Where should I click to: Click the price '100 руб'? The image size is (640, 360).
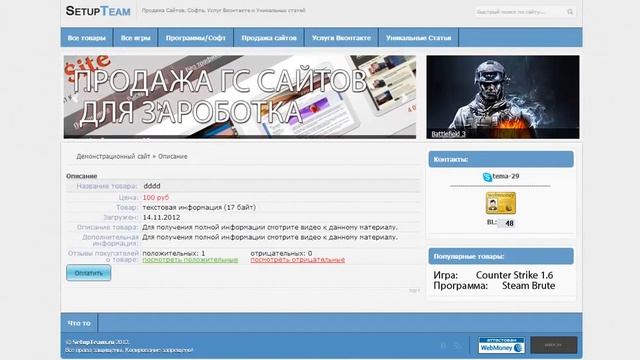tap(156, 198)
